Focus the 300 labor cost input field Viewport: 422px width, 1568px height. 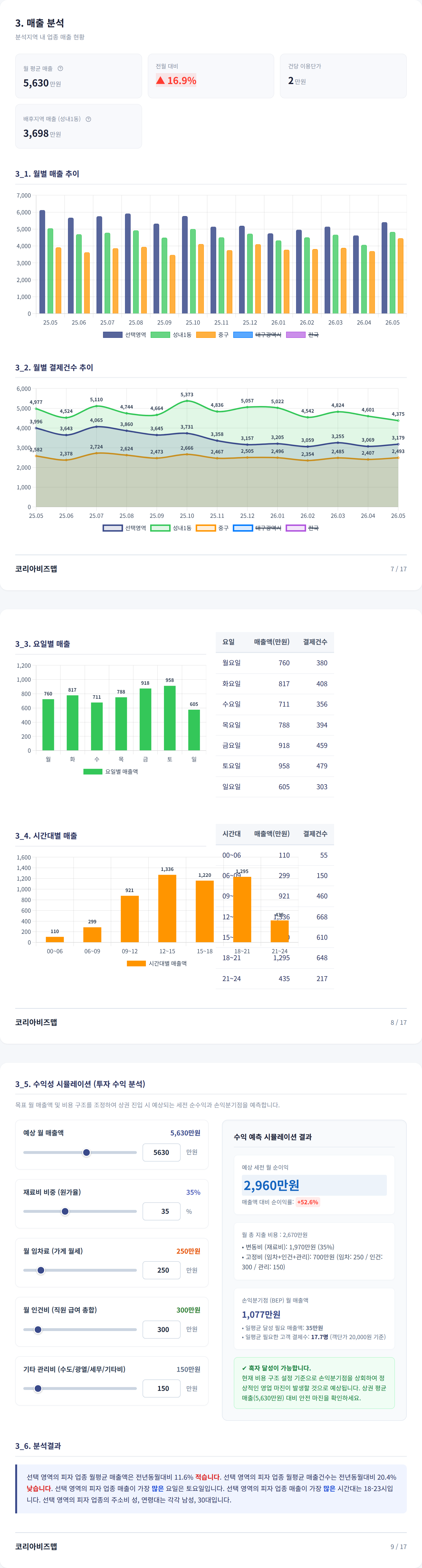click(x=161, y=1329)
